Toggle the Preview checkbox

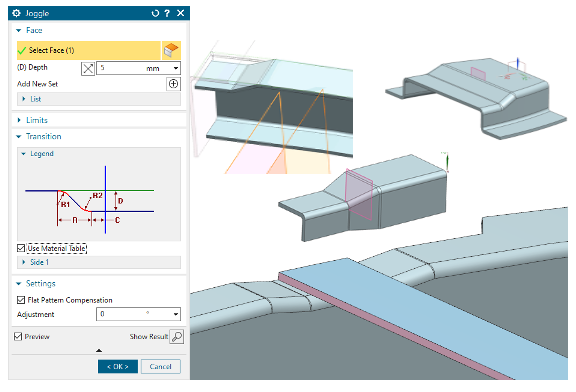[x=18, y=337]
